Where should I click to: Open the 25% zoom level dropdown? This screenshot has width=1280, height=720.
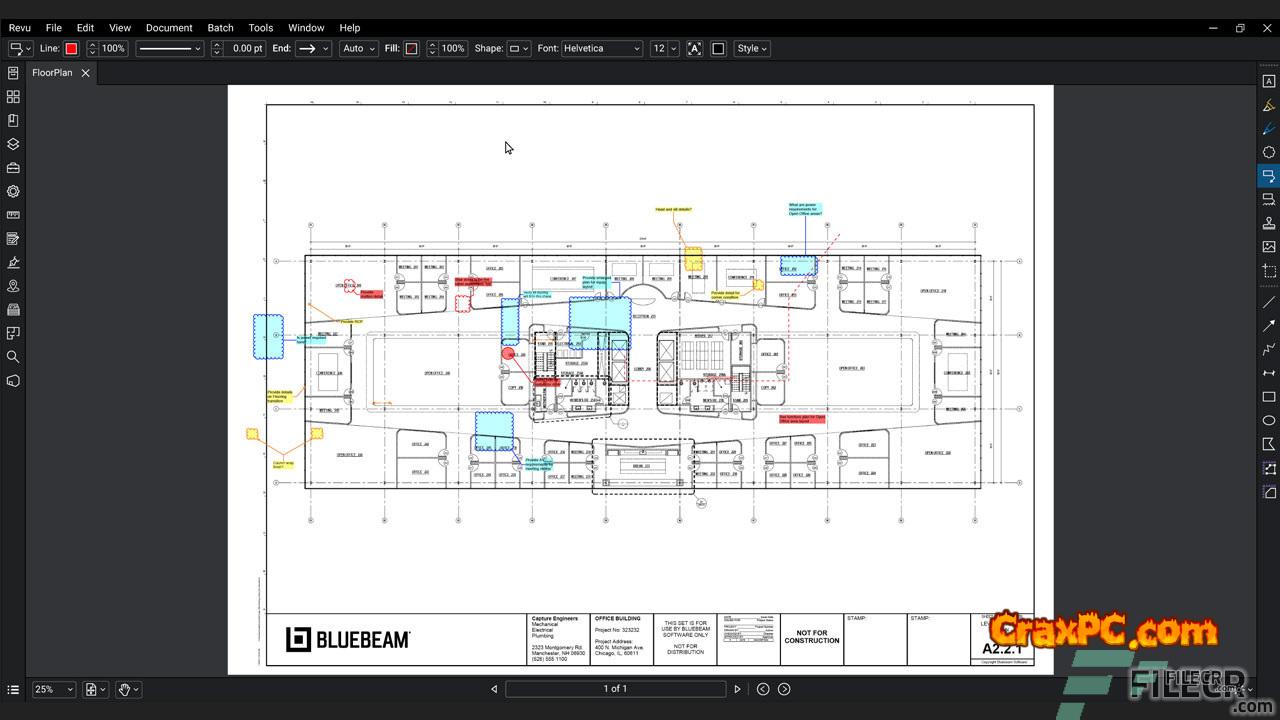coord(55,689)
